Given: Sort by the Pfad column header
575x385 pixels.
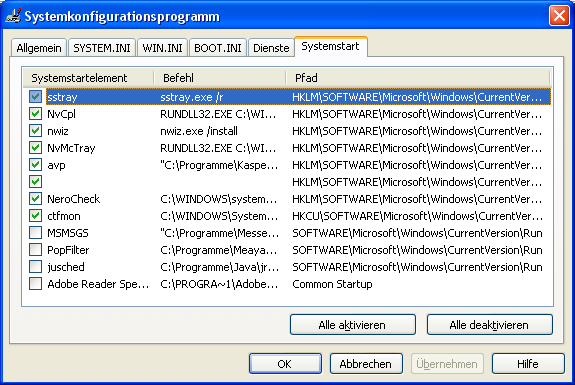Looking at the screenshot, I should pos(418,78).
